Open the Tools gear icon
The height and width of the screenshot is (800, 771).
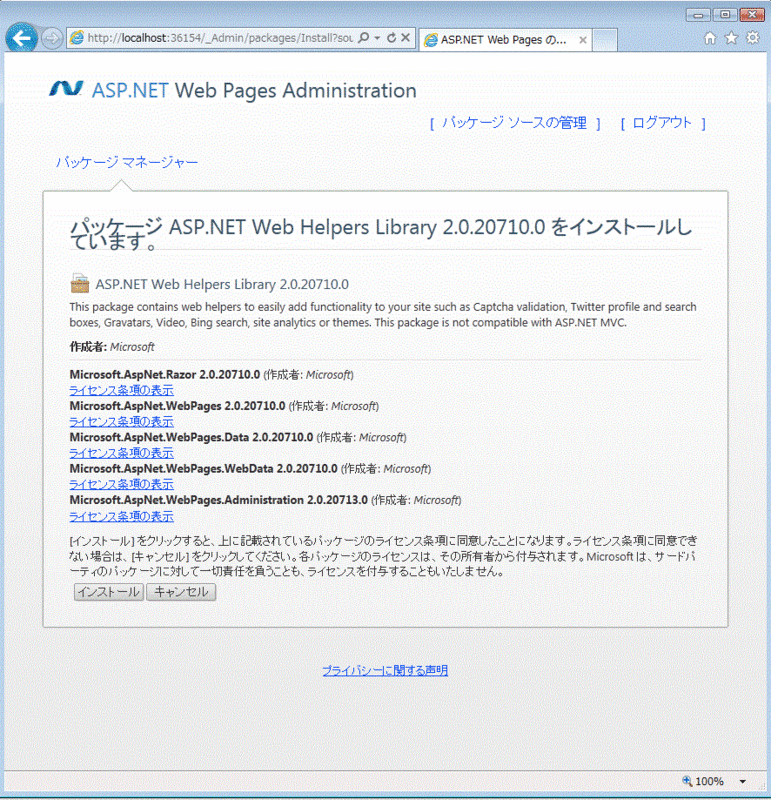pos(753,38)
